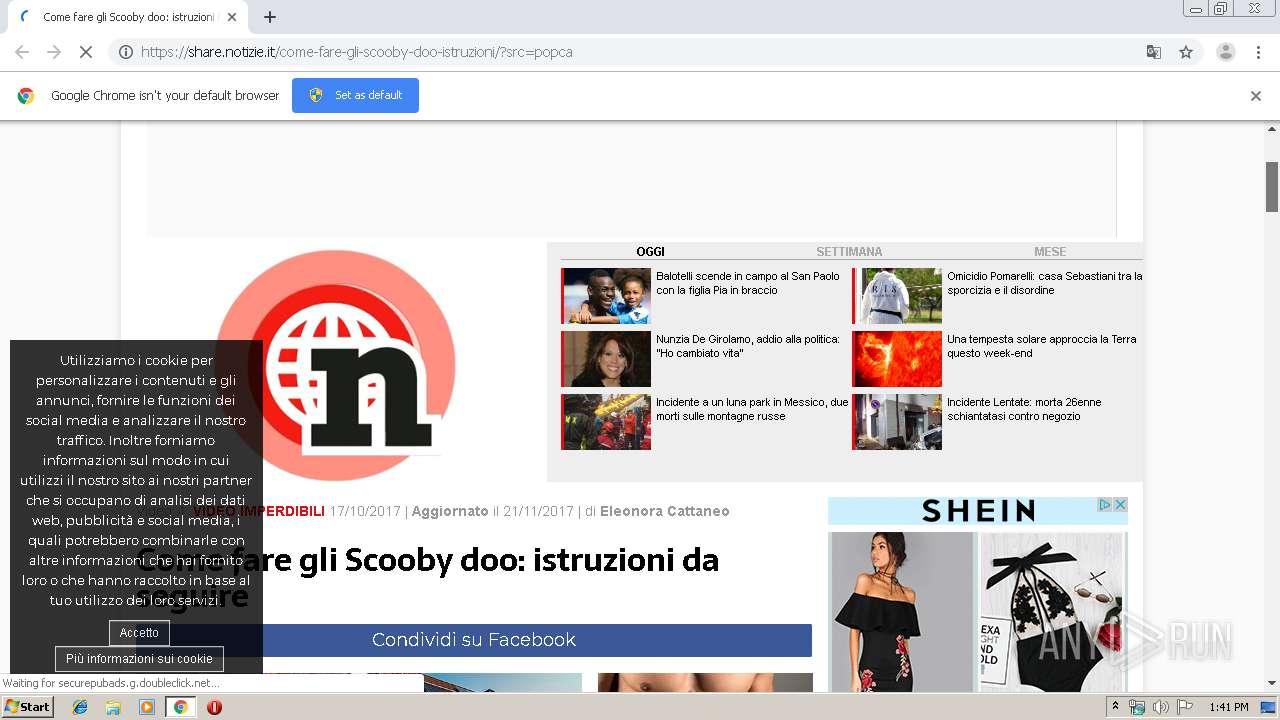Open the Windows Start menu
Viewport: 1280px width, 720px height.
pos(28,707)
